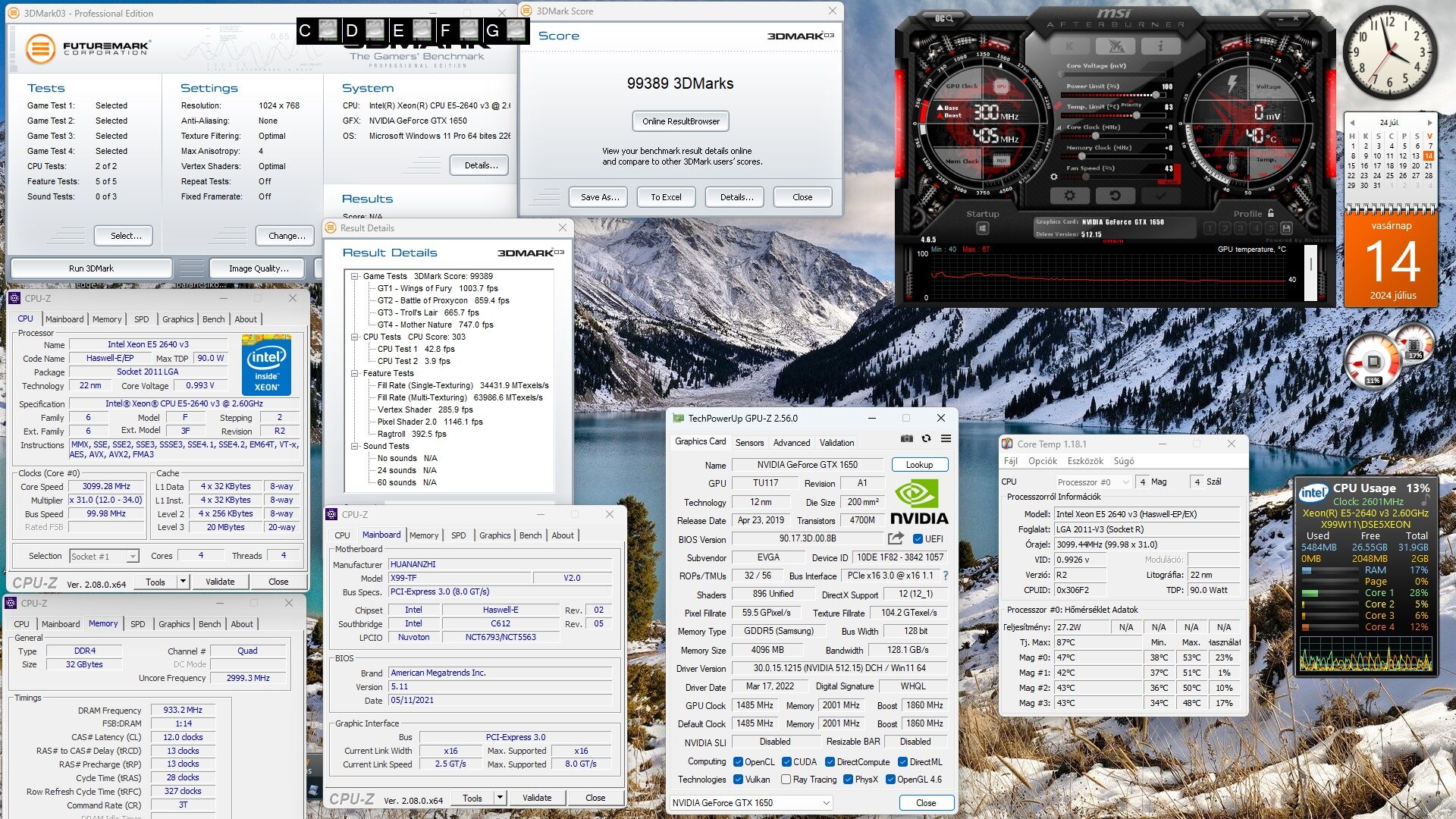Click the Lookup button in GPU-Z
1456x819 pixels.
point(919,465)
